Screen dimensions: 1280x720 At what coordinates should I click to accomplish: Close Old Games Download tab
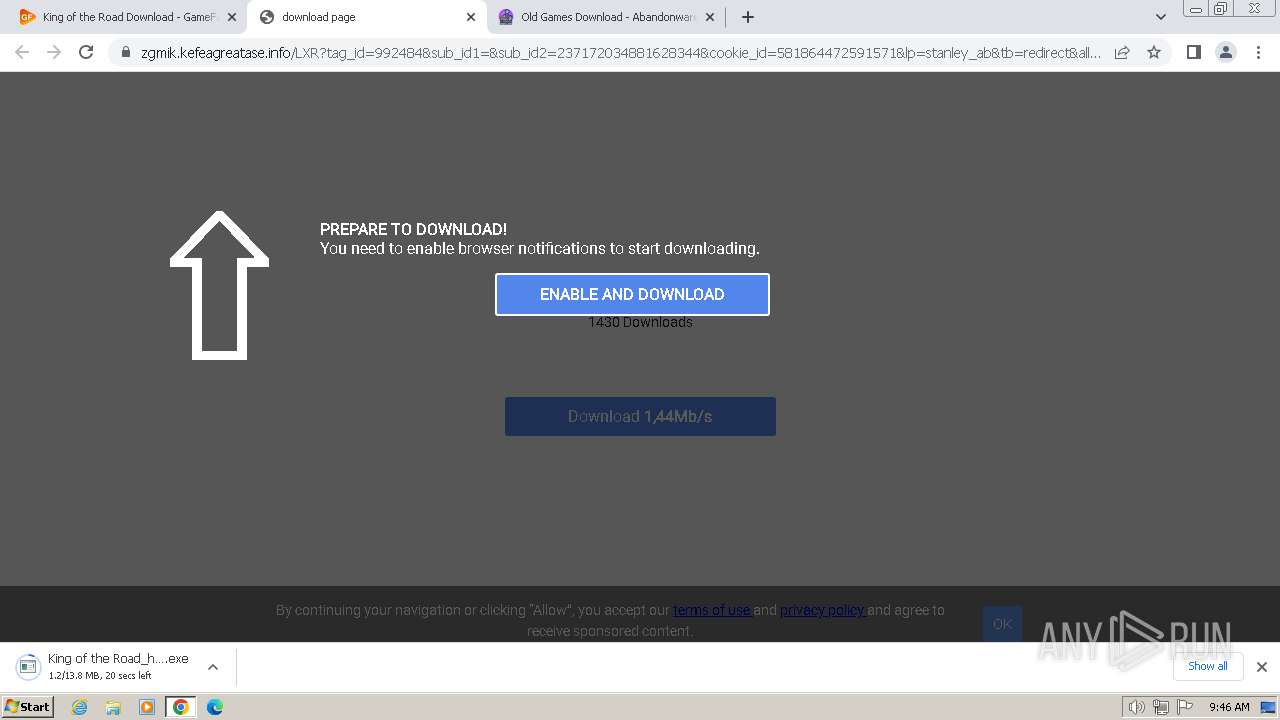pos(710,17)
